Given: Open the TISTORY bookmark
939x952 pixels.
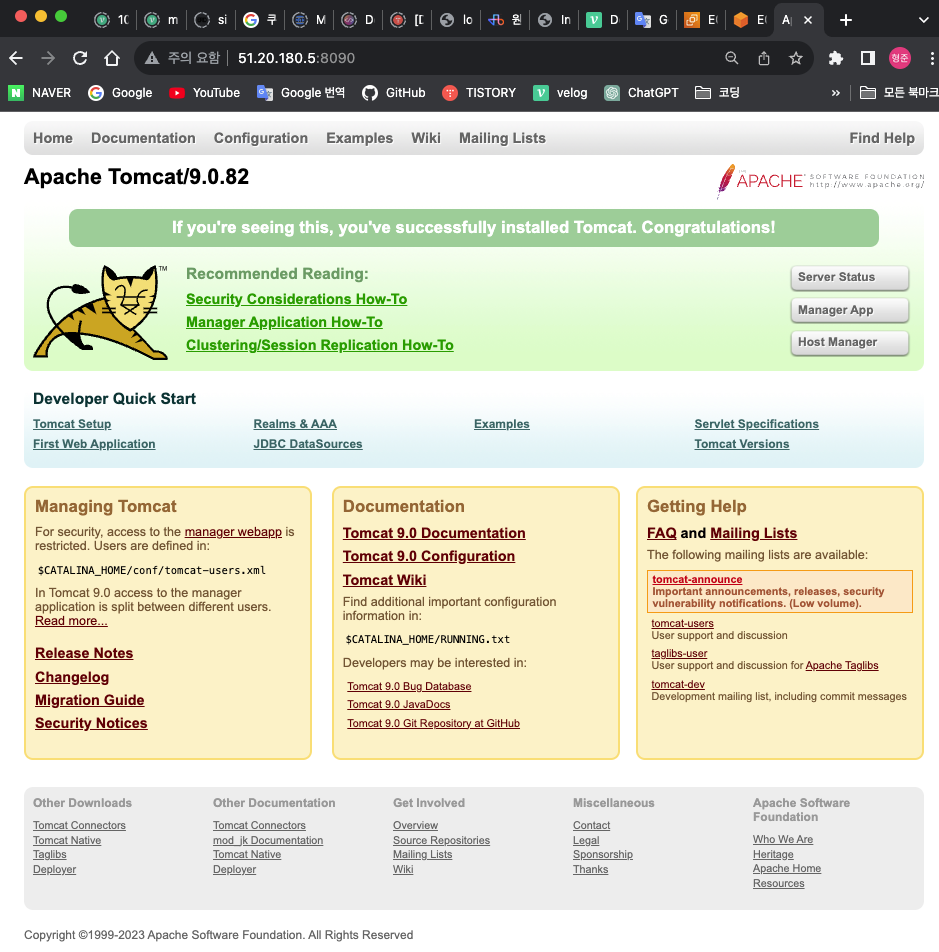Looking at the screenshot, I should pyautogui.click(x=479, y=93).
